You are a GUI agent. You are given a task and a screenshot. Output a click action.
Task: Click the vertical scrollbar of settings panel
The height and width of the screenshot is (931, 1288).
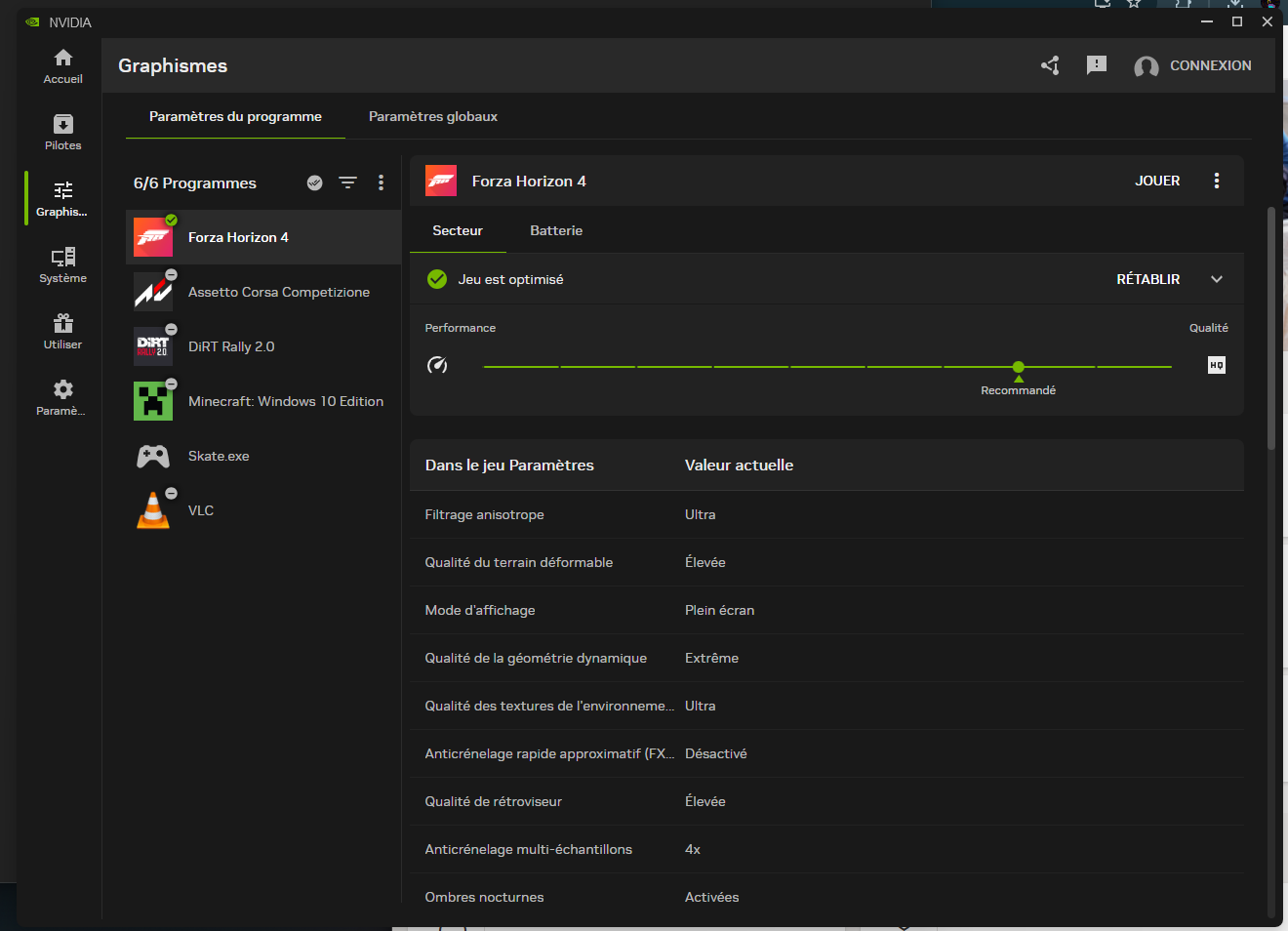pyautogui.click(x=1270, y=328)
